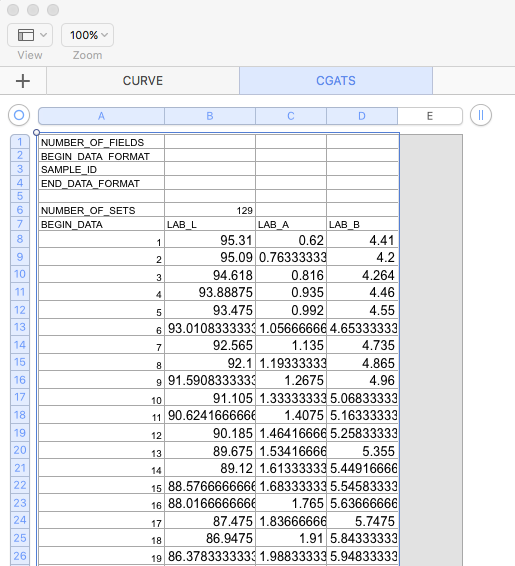Select column C header
This screenshot has width=515, height=566.
coord(291,116)
